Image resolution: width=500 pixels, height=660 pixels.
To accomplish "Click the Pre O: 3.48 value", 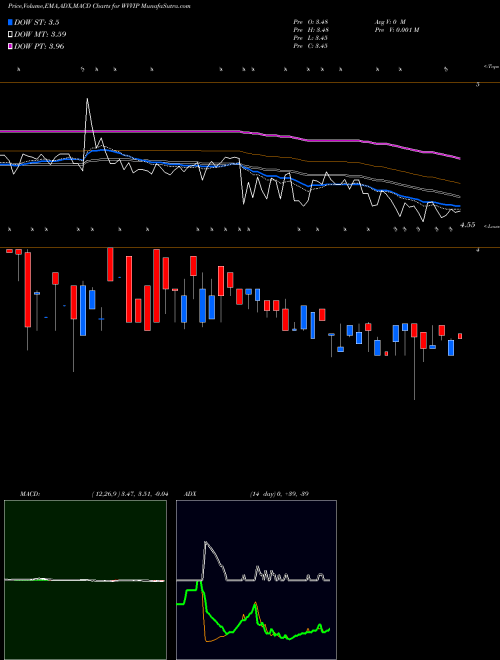I will 311,22.
